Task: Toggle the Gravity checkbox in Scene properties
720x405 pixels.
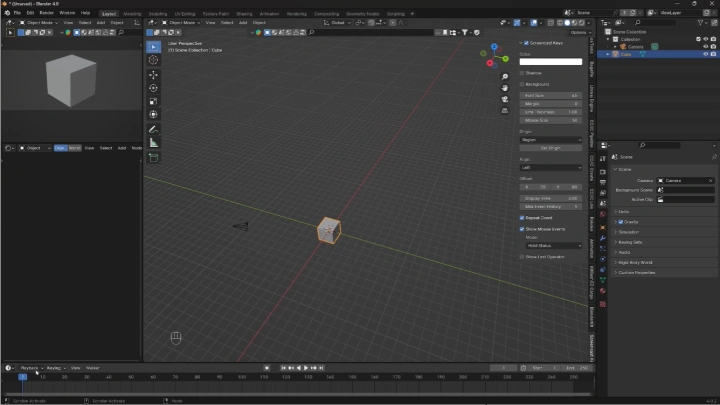Action: point(621,222)
